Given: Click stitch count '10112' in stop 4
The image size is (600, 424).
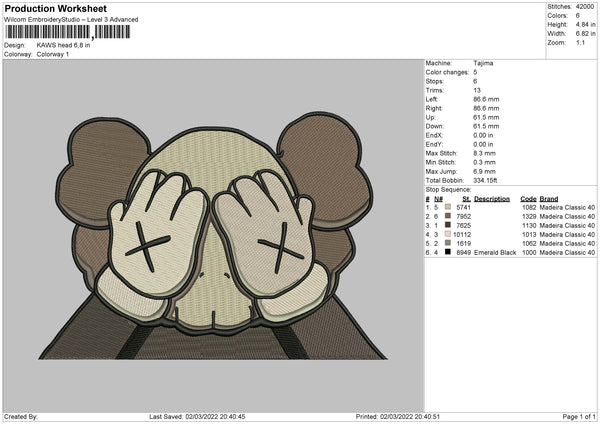Looking at the screenshot, I should click(462, 235).
